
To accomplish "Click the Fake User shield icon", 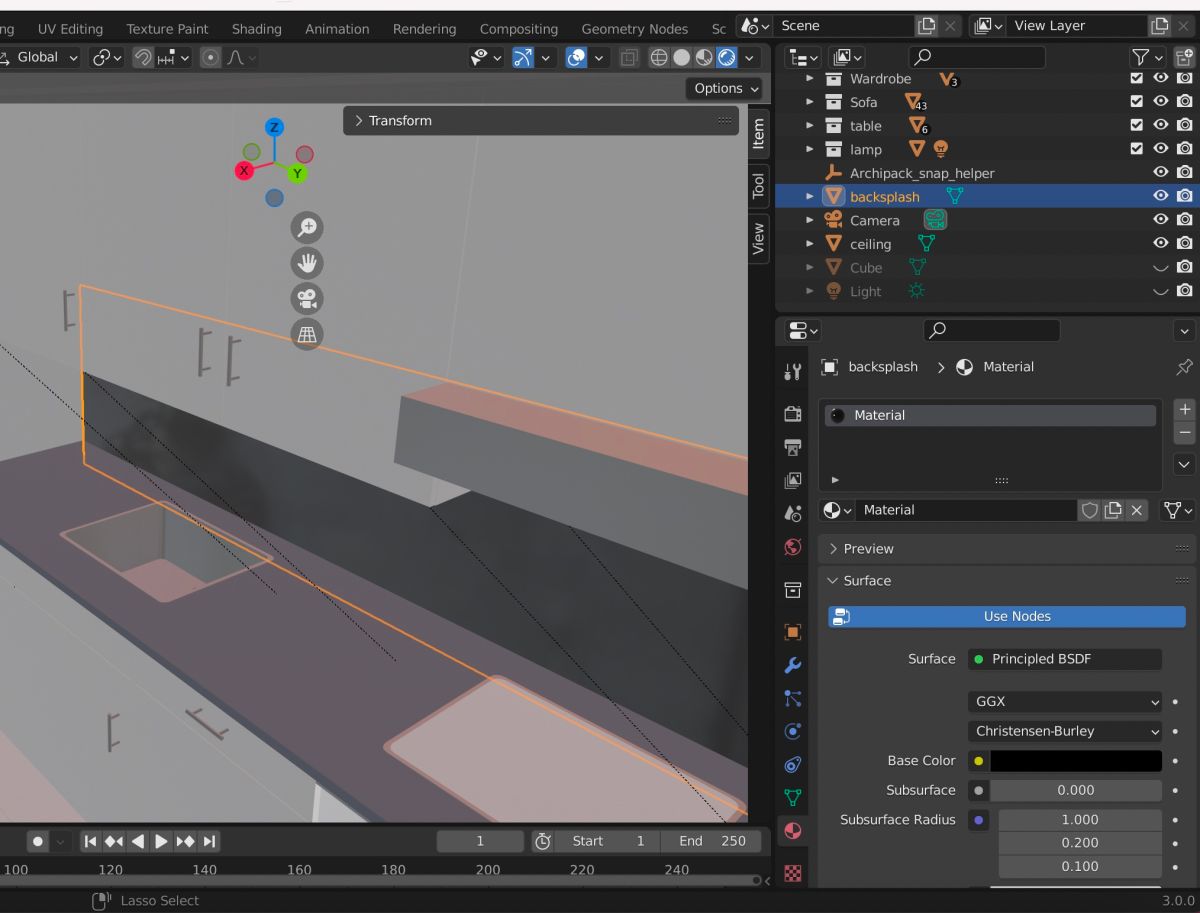I will tap(1090, 510).
